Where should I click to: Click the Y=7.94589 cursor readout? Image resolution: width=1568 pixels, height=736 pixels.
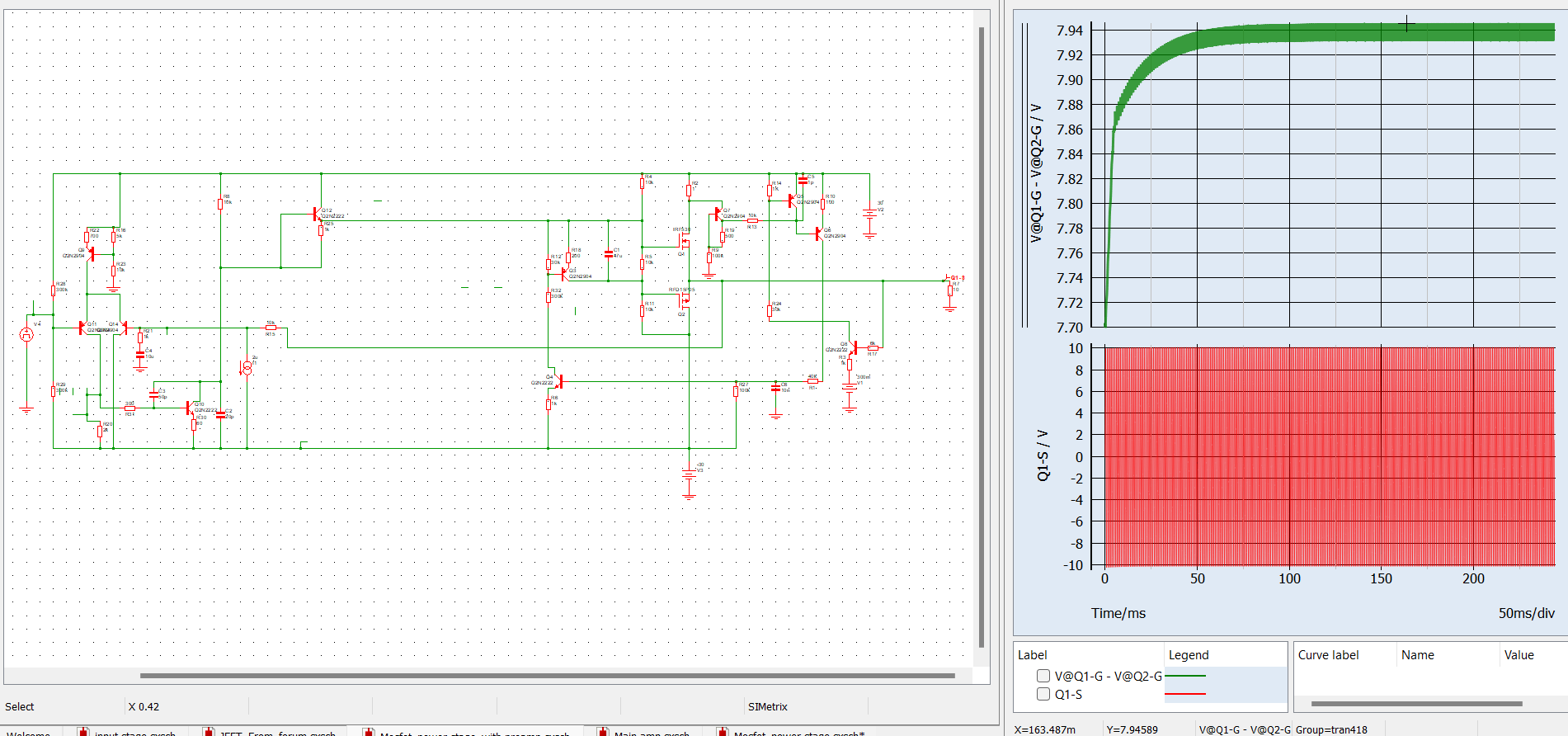[1132, 729]
